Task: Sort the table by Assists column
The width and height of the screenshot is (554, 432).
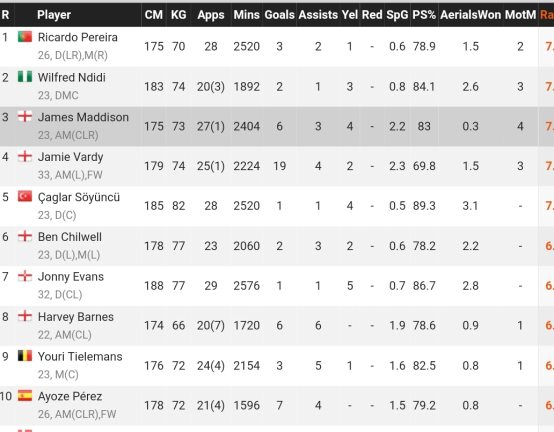Action: point(318,15)
